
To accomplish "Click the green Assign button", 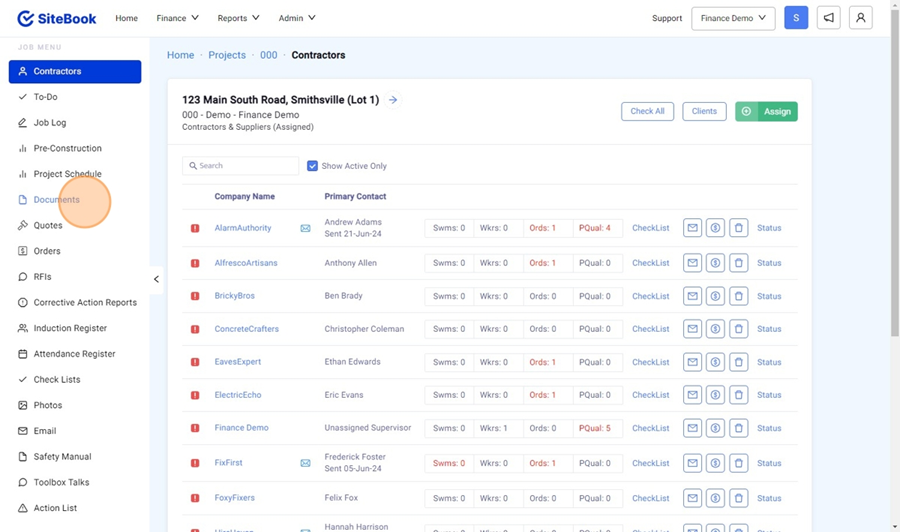I will 766,111.
